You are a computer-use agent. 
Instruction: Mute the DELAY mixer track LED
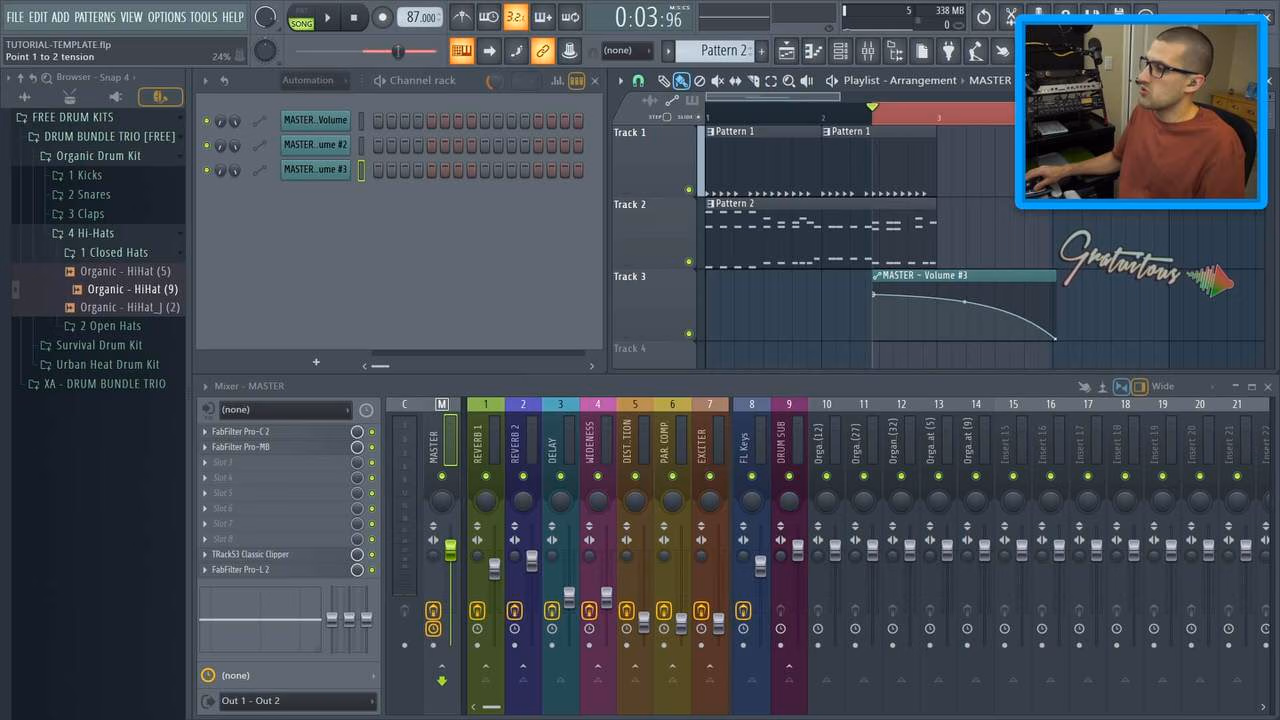560,476
